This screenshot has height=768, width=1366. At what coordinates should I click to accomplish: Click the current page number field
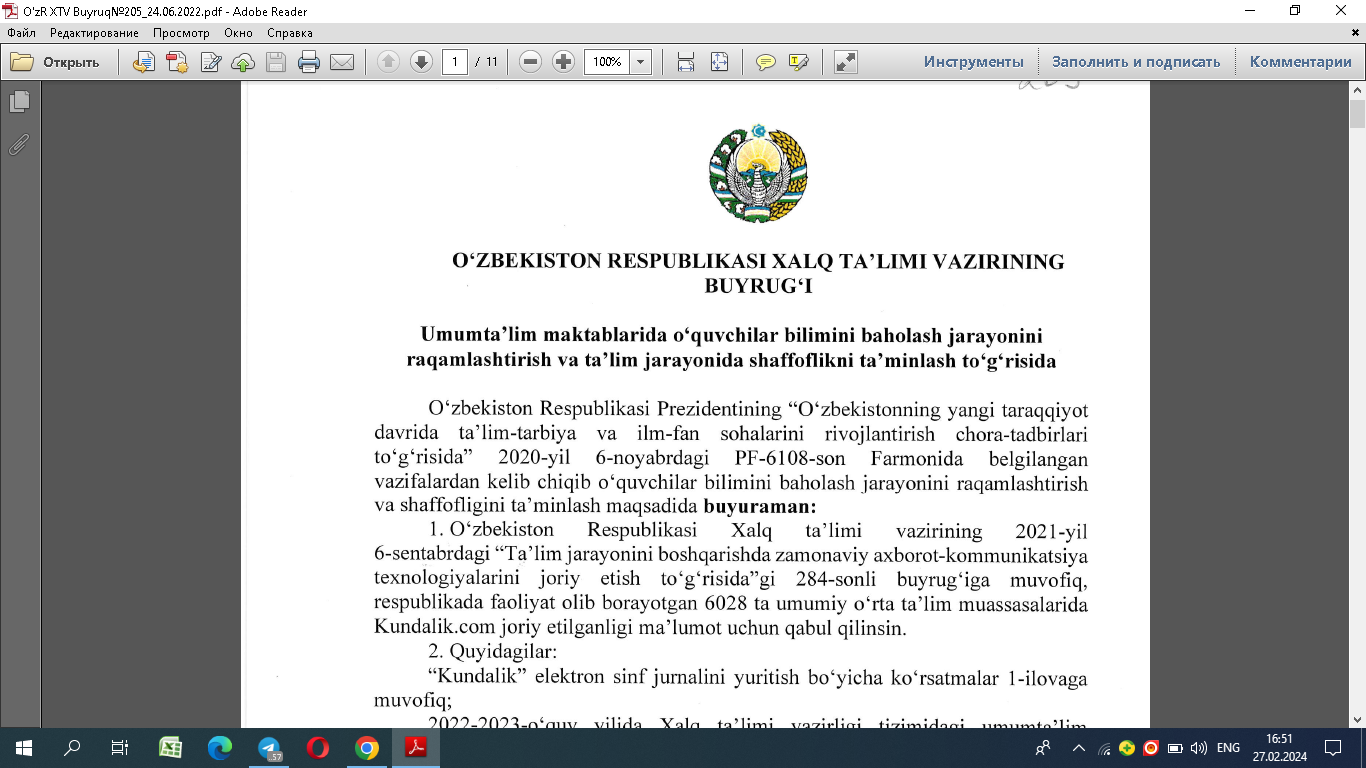(455, 62)
